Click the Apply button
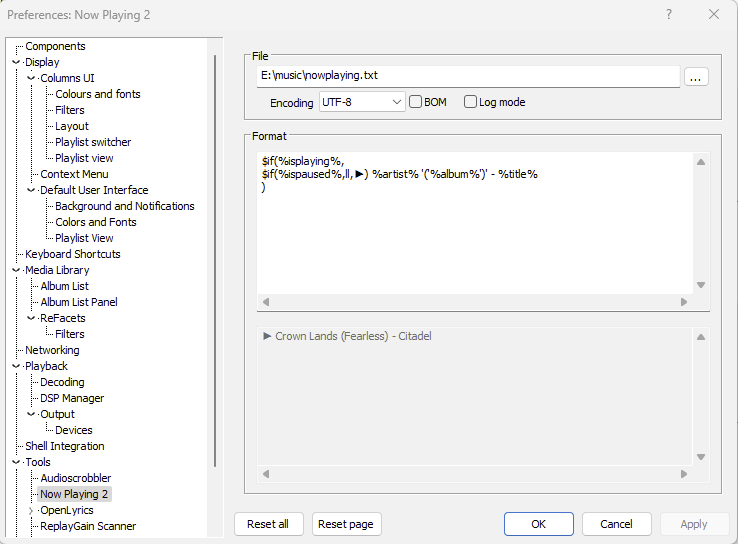This screenshot has width=738, height=544. pos(694,524)
